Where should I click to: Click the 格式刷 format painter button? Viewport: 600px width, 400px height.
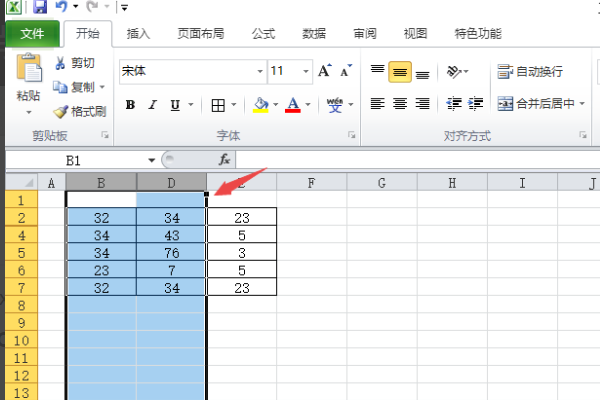click(x=80, y=112)
